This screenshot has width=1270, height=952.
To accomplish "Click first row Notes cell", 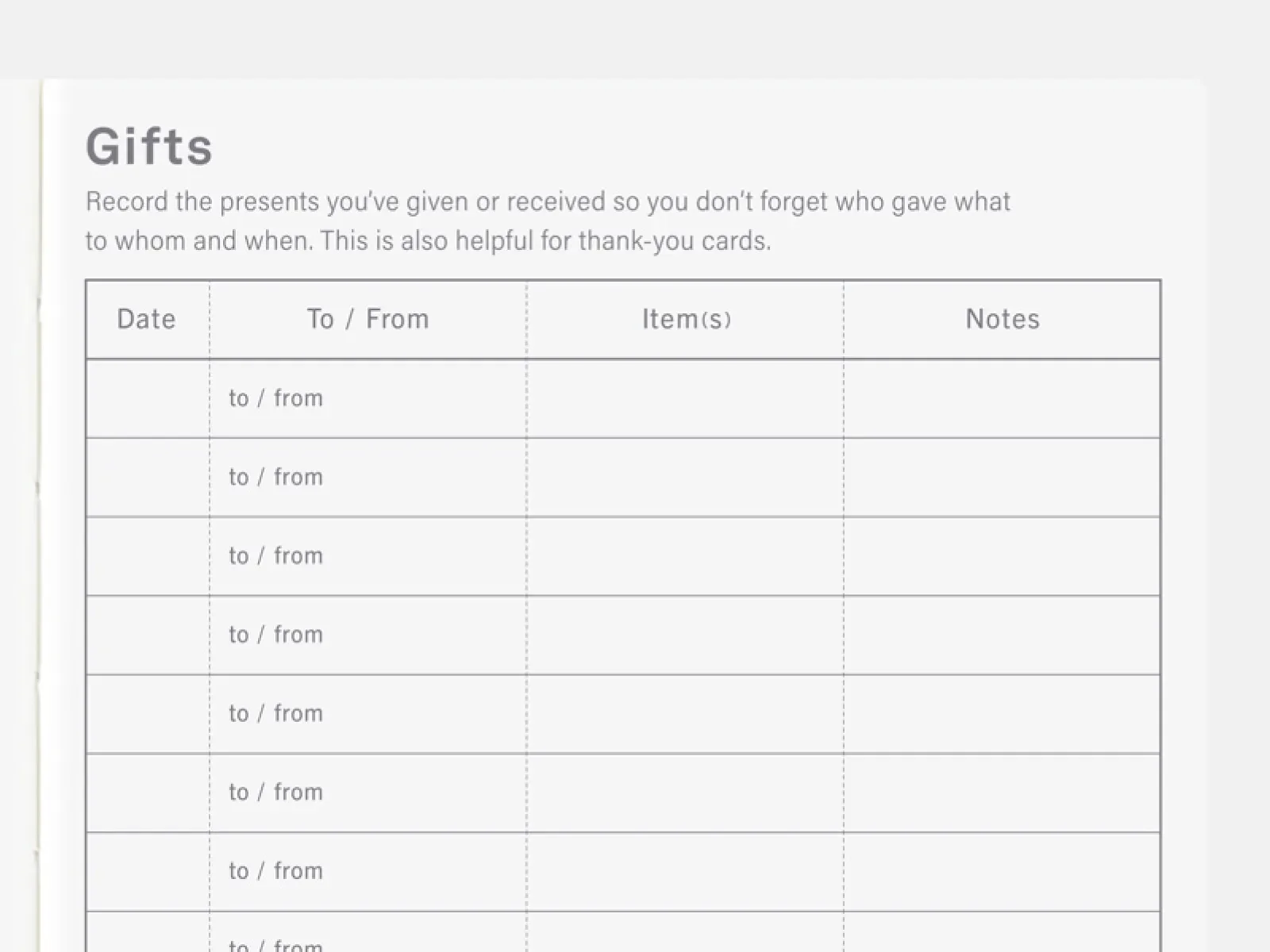I will point(1002,398).
